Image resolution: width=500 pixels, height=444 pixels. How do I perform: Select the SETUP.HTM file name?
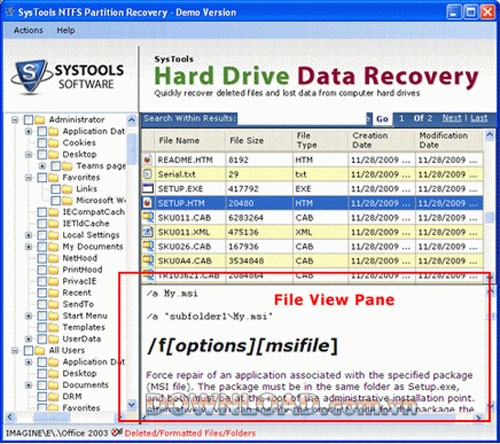[181, 203]
